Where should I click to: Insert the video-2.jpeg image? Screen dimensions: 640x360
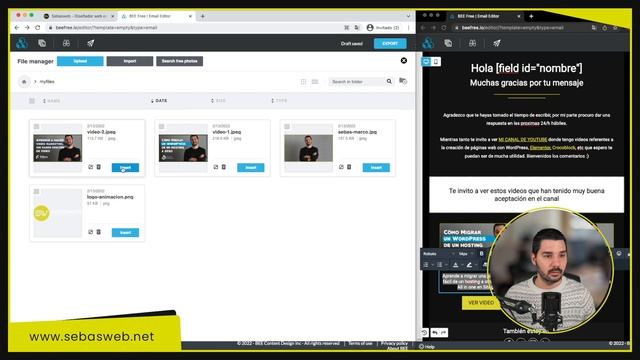(x=125, y=167)
